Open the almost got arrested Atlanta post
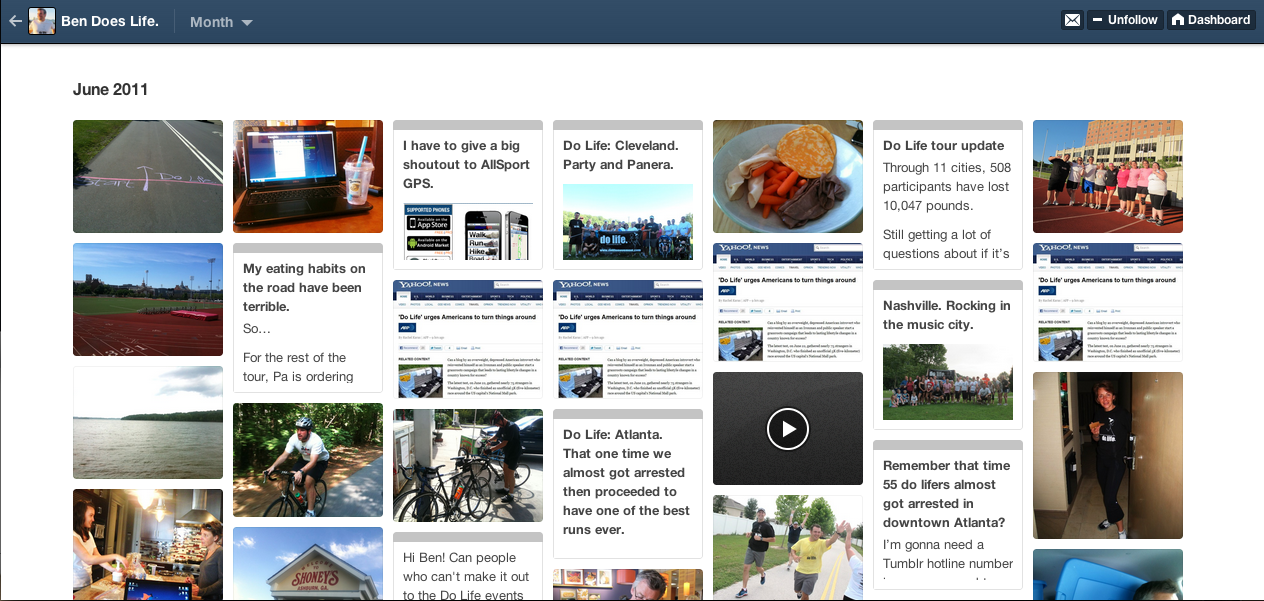The height and width of the screenshot is (601, 1264). click(948, 515)
